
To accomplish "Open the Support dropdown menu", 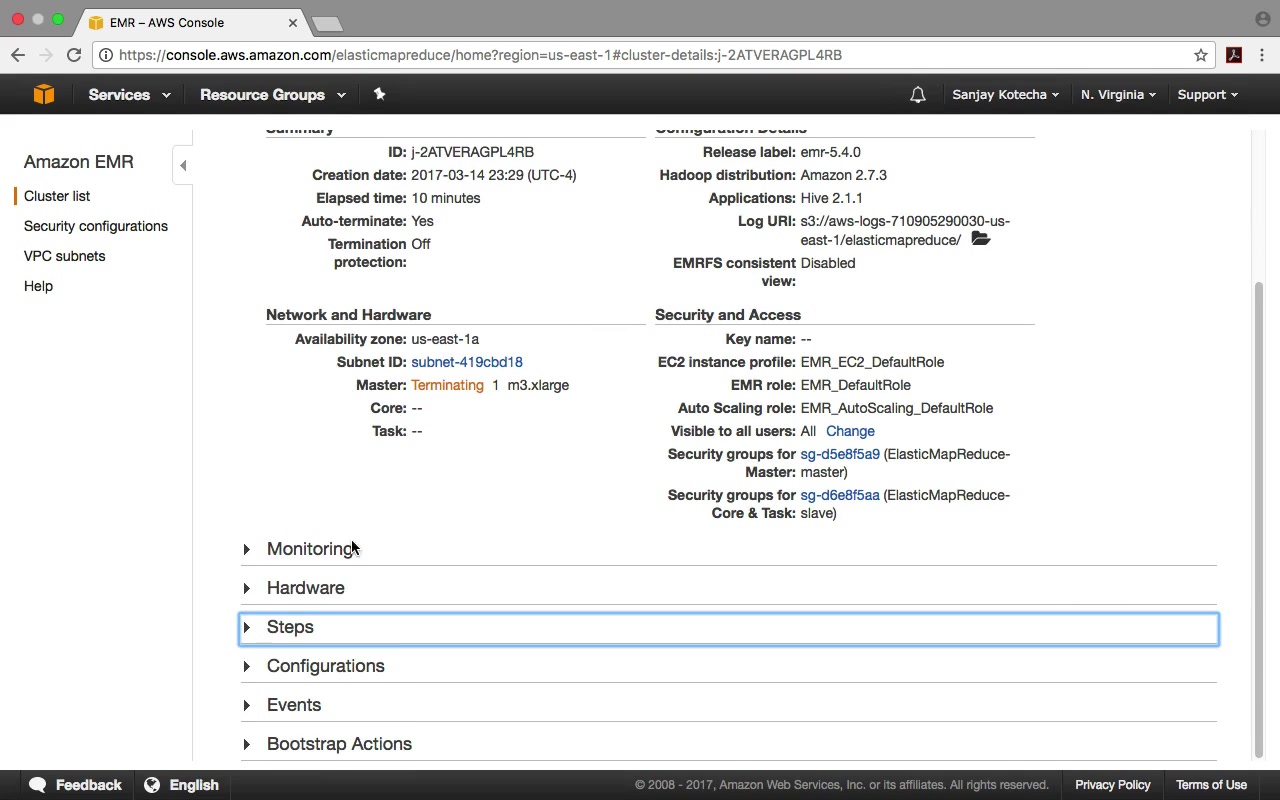I will click(1207, 95).
